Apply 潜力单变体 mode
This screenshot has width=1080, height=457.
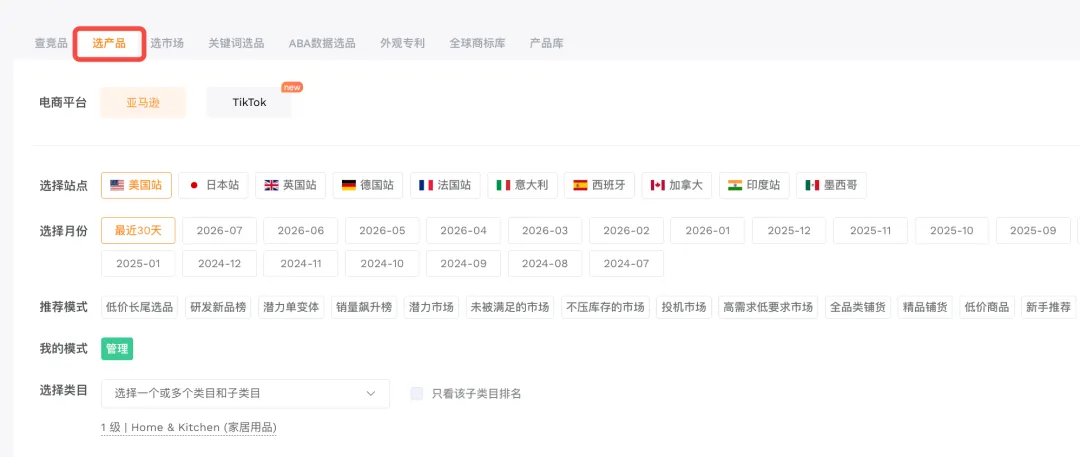point(291,307)
